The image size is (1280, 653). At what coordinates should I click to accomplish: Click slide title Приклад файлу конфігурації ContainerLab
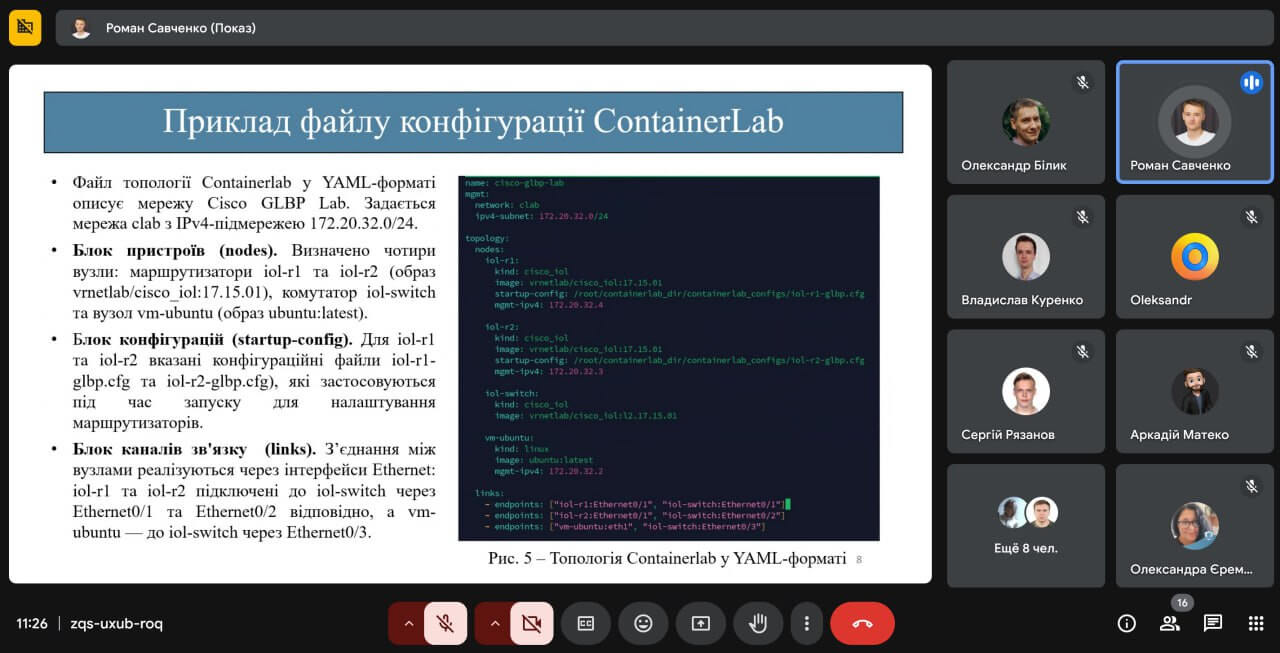pyautogui.click(x=473, y=122)
